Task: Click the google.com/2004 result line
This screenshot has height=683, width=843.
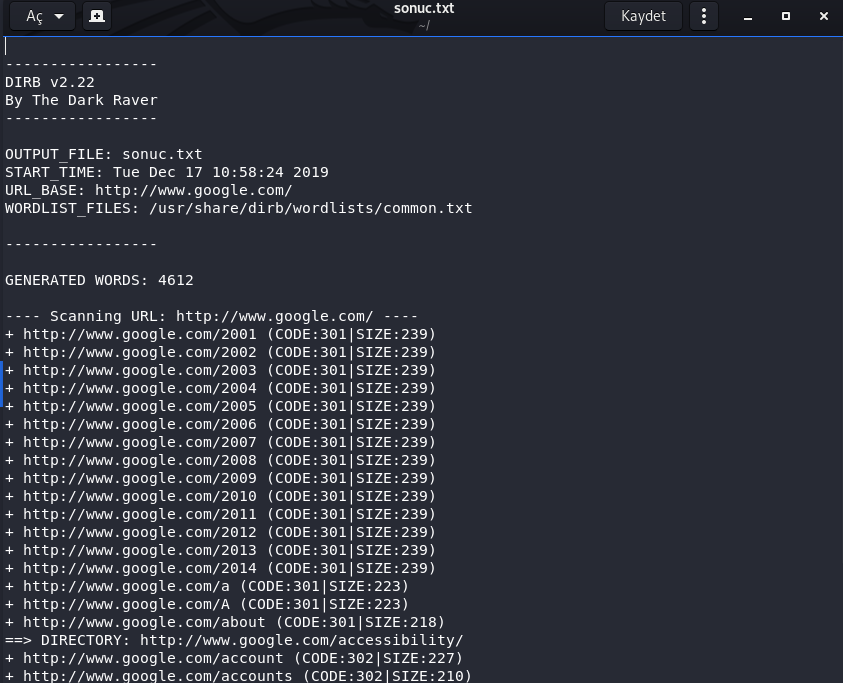Action: (220, 388)
